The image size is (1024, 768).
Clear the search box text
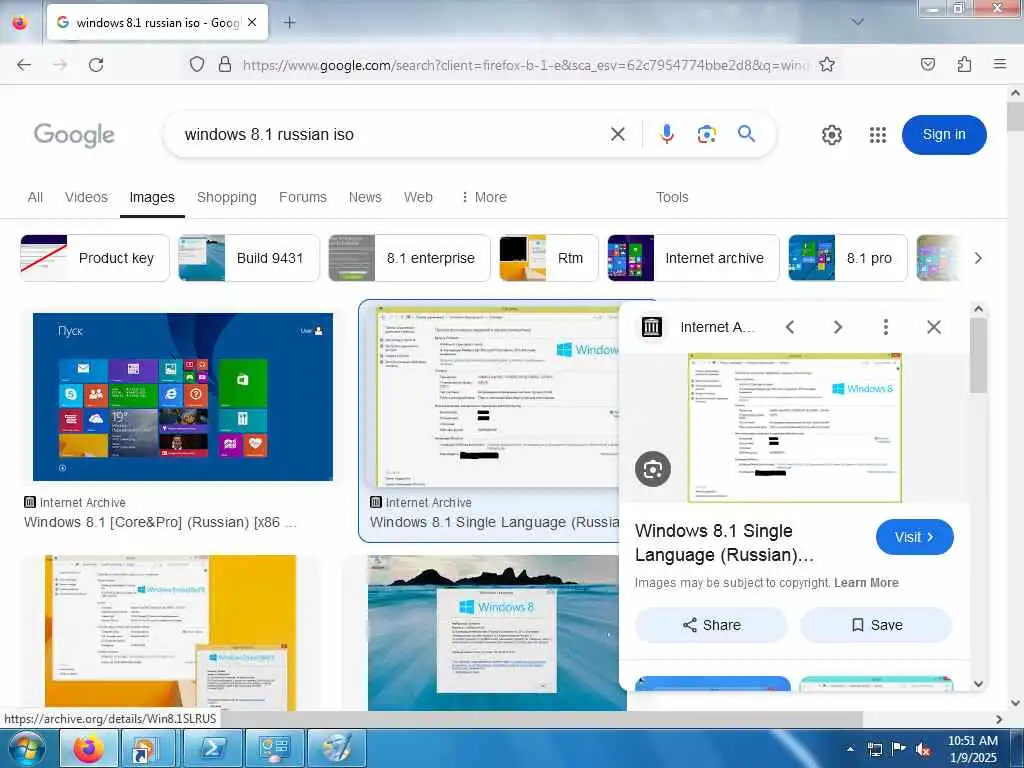tap(617, 135)
